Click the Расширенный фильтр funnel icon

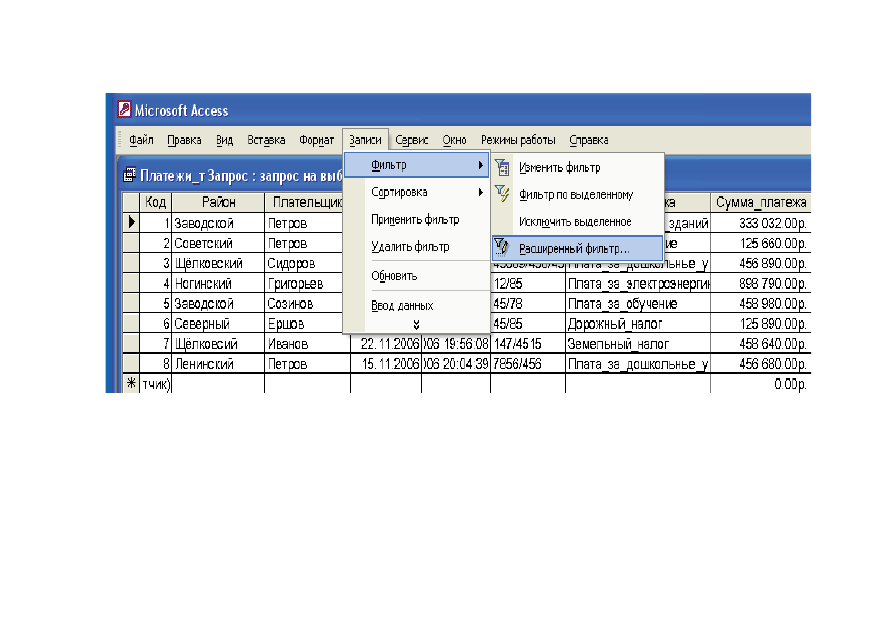501,247
